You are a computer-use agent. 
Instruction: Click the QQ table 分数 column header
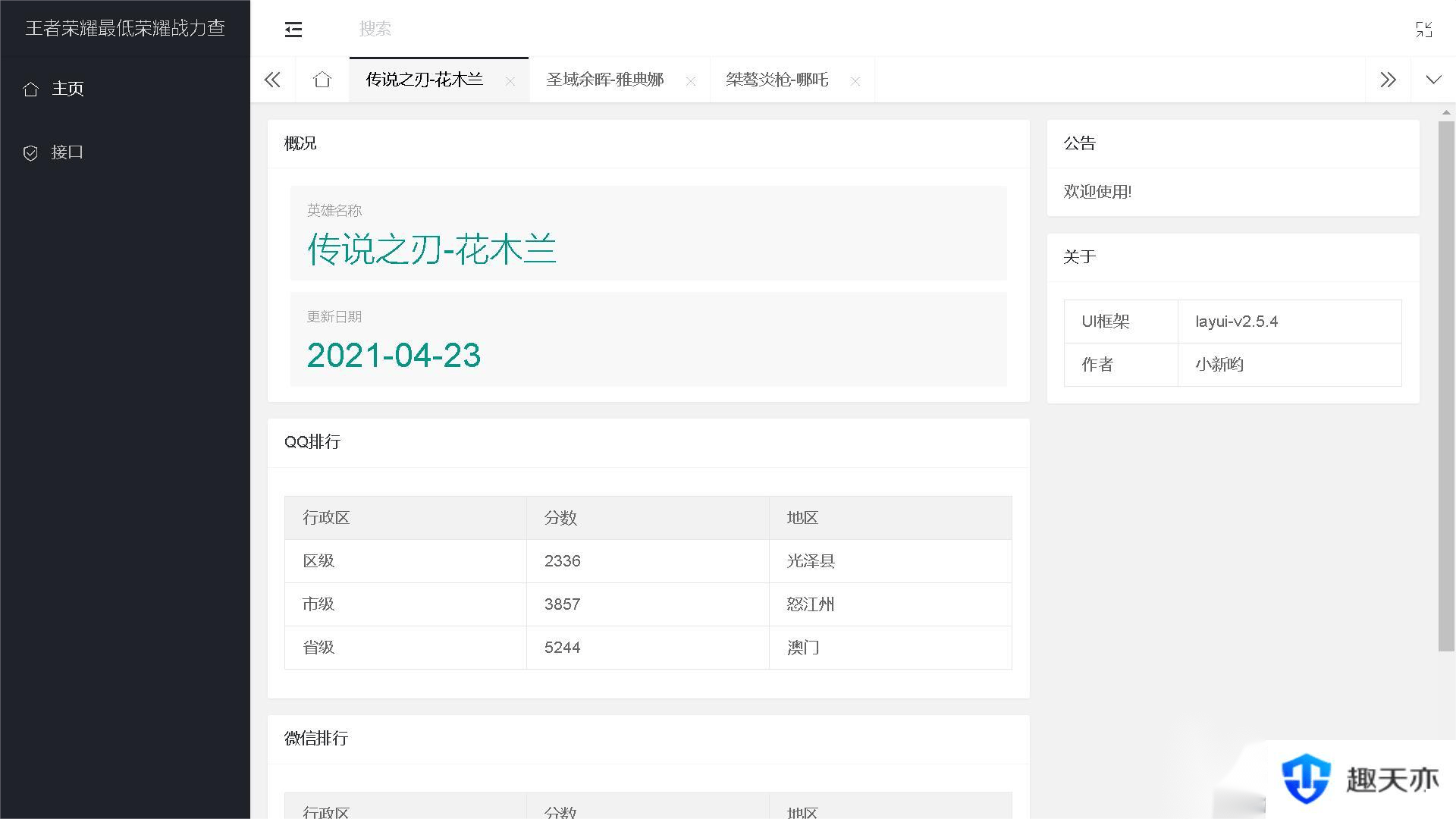(648, 518)
